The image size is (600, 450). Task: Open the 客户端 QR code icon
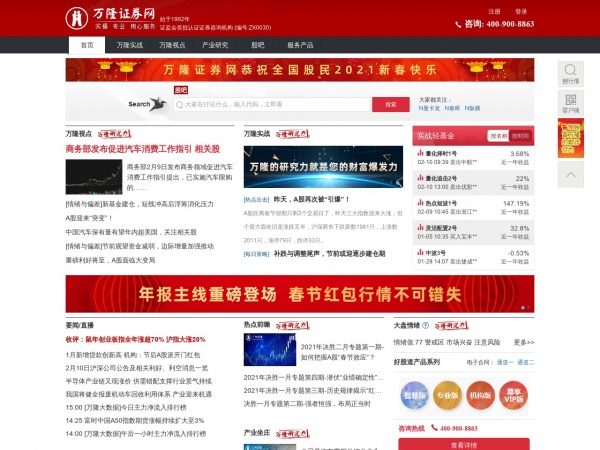(571, 103)
